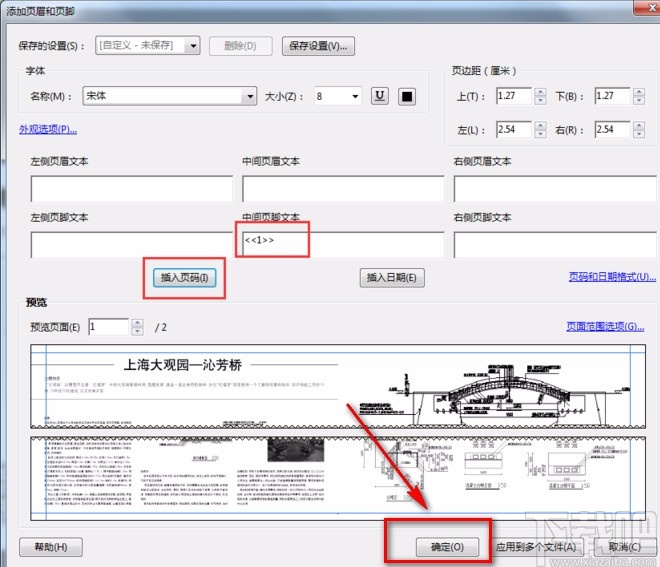Expand the font name dropdown showing 宋体
This screenshot has height=567, width=660.
pyautogui.click(x=250, y=96)
